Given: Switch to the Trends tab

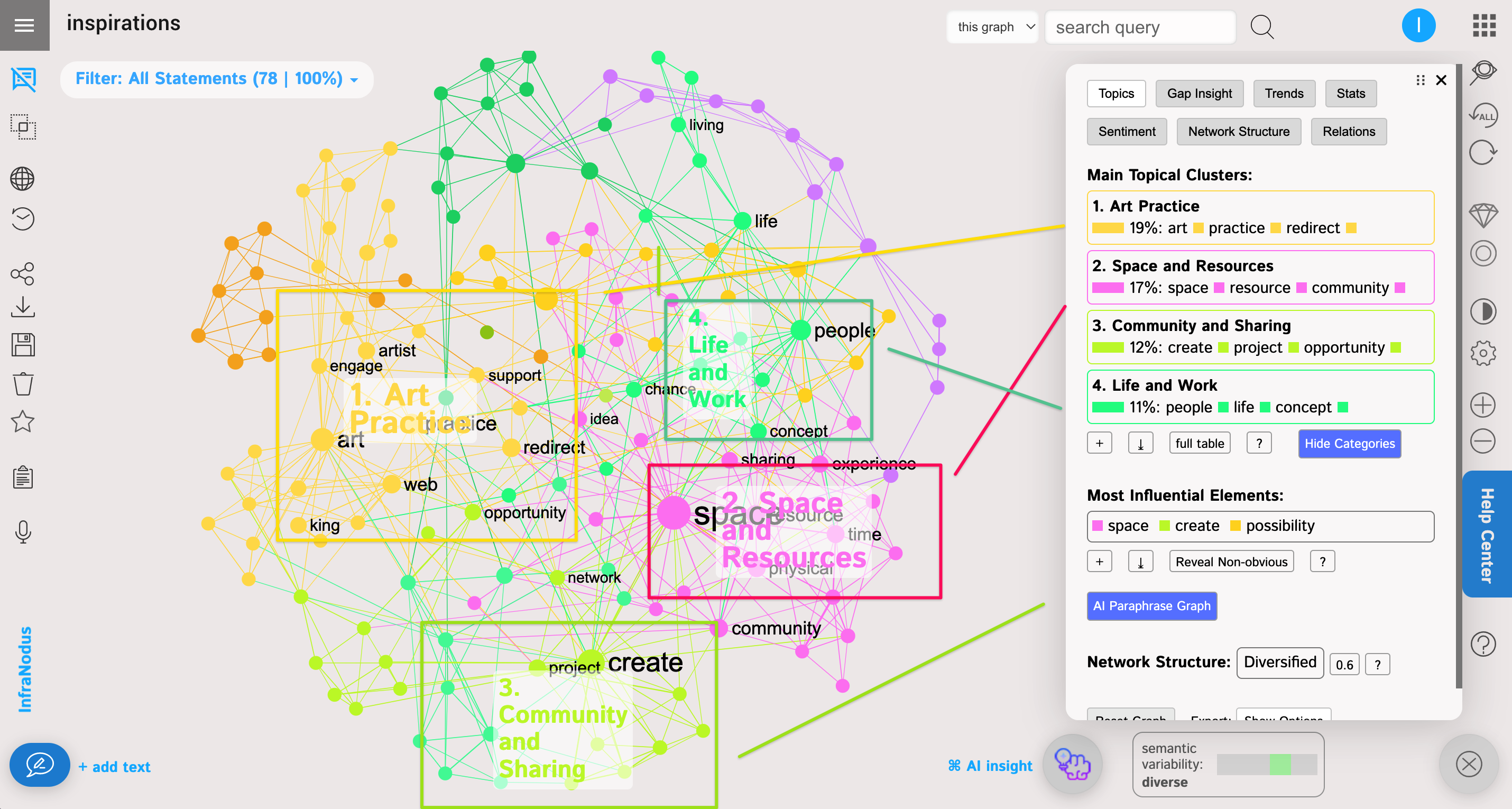Looking at the screenshot, I should click(1284, 94).
